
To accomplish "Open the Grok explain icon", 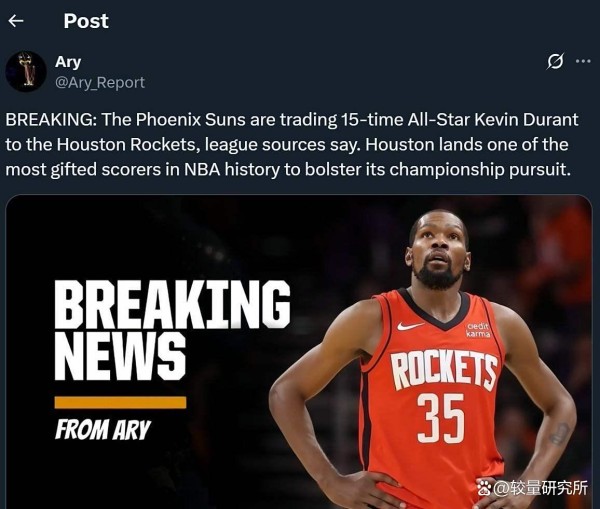I will (555, 62).
